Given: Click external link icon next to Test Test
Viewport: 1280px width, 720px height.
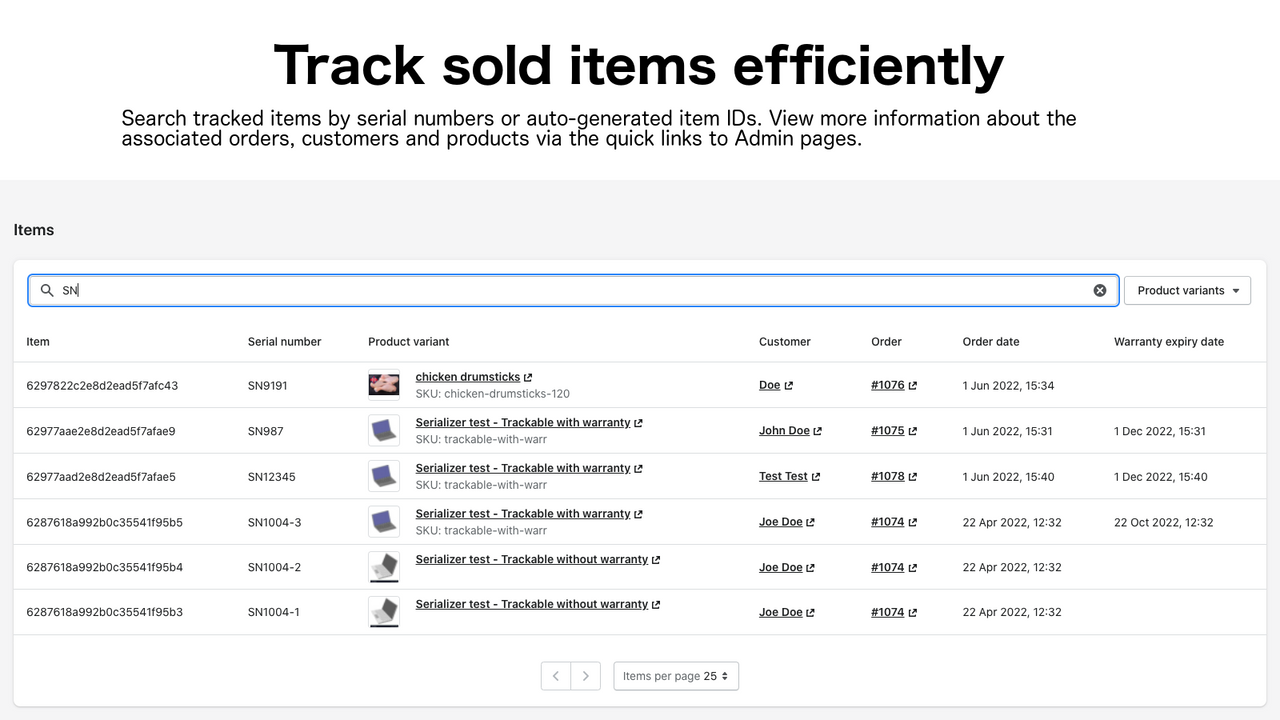Looking at the screenshot, I should pos(816,477).
